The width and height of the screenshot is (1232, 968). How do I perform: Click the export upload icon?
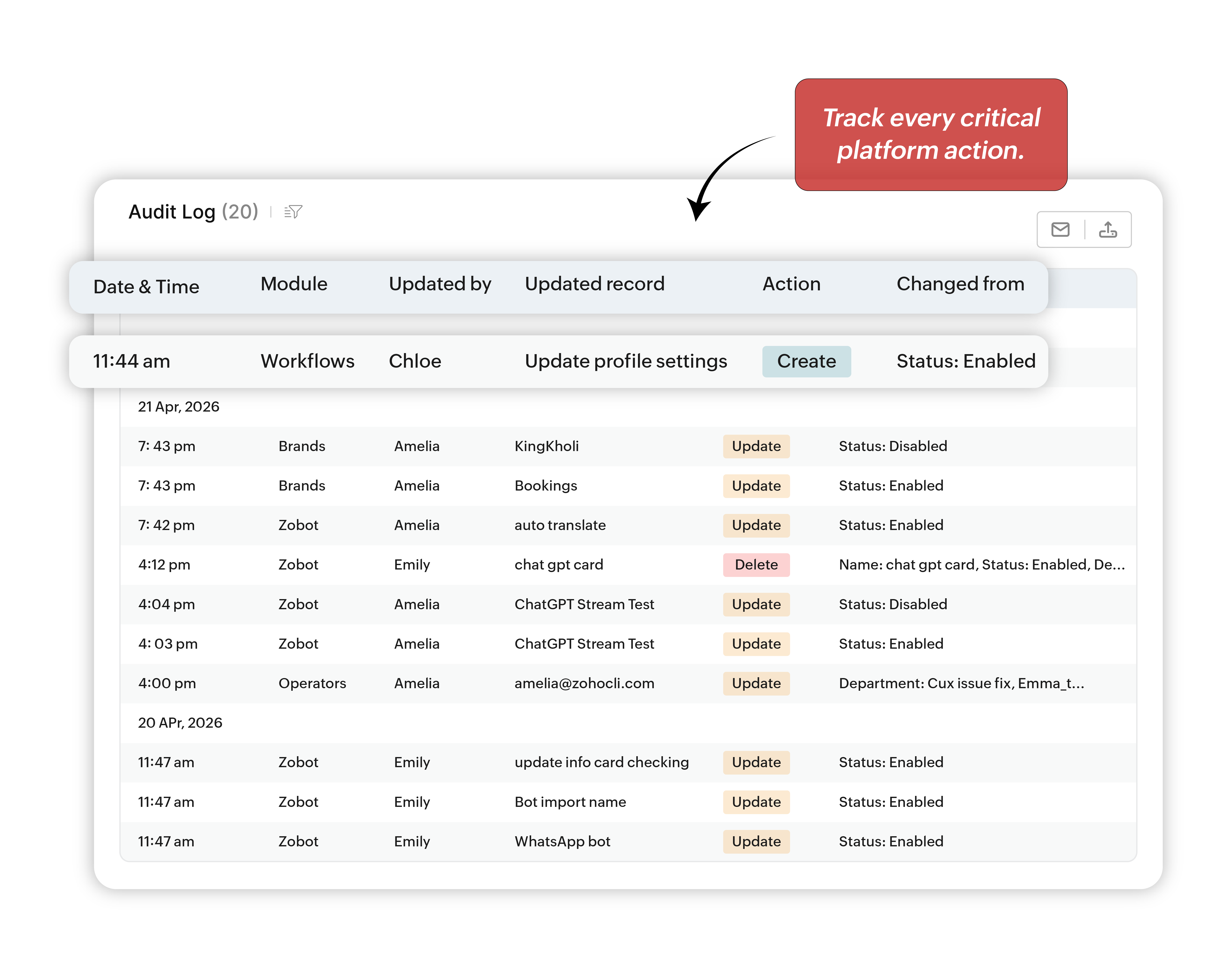(x=1107, y=230)
